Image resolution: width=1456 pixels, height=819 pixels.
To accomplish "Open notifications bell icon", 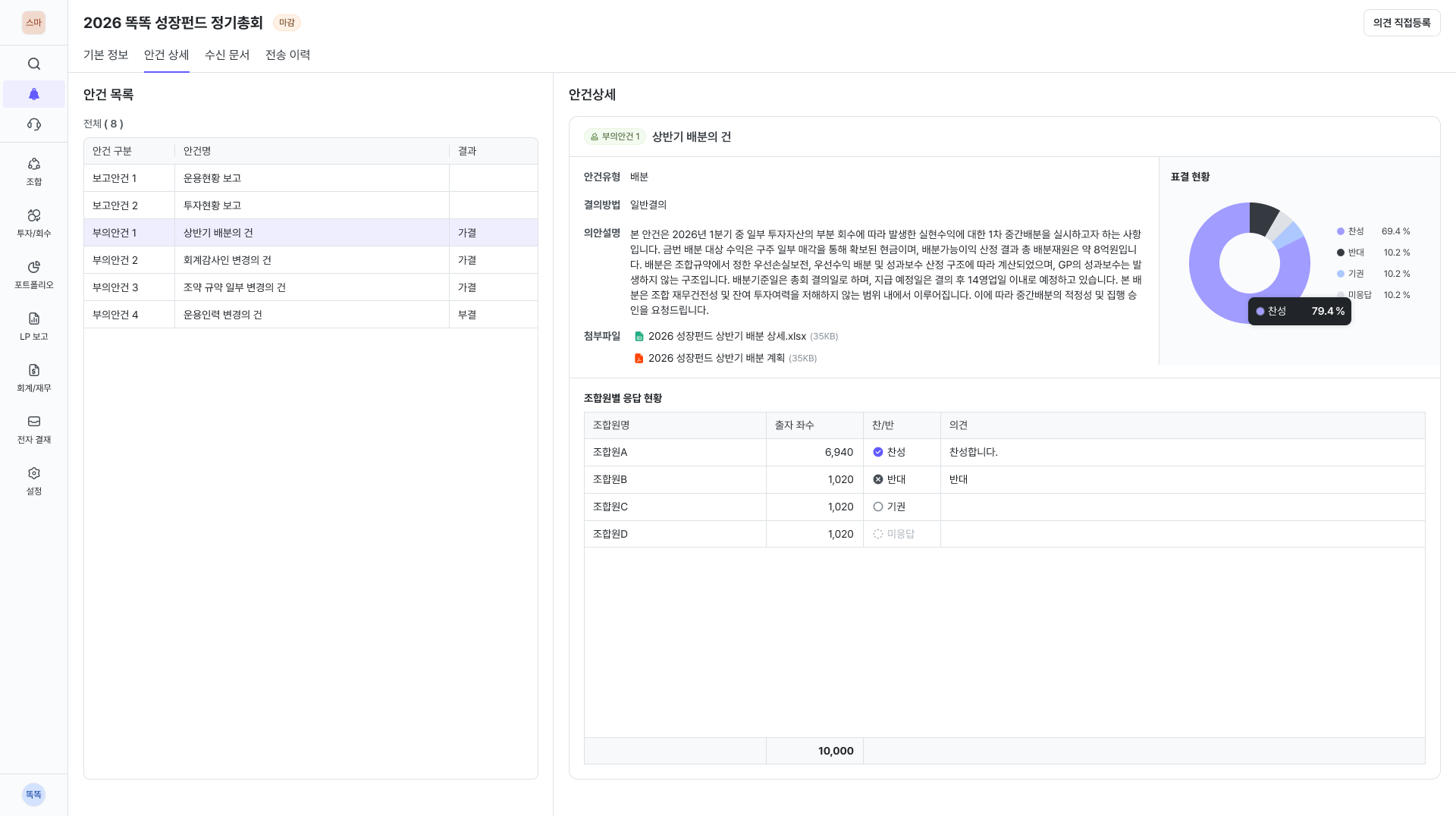I will pyautogui.click(x=34, y=94).
